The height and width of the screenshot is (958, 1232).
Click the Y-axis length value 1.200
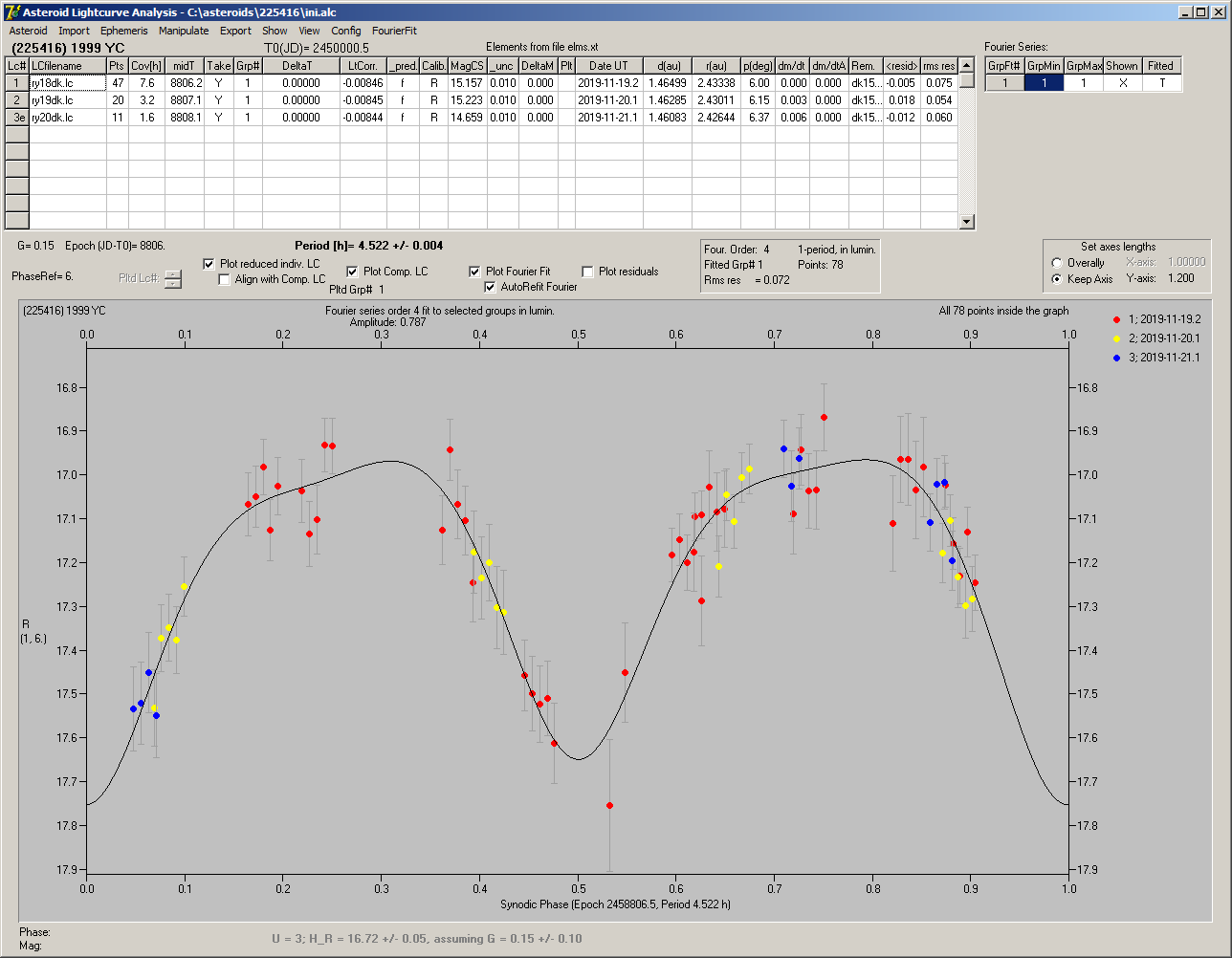(1181, 279)
